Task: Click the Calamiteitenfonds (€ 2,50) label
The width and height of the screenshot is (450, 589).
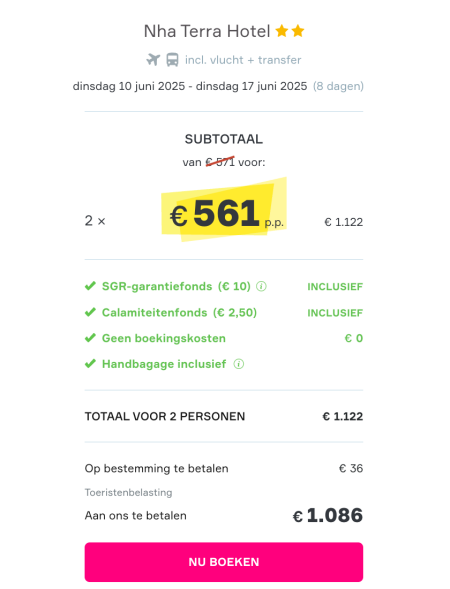Action: click(180, 313)
